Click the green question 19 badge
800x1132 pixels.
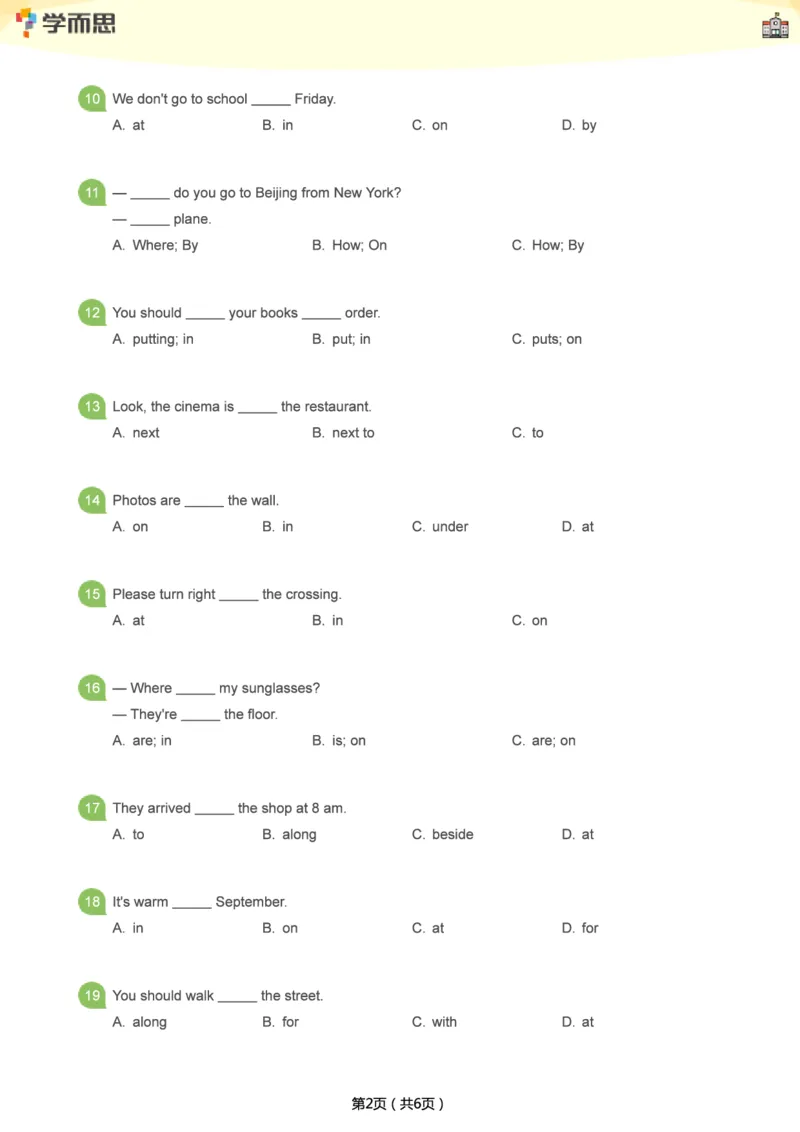pyautogui.click(x=92, y=996)
